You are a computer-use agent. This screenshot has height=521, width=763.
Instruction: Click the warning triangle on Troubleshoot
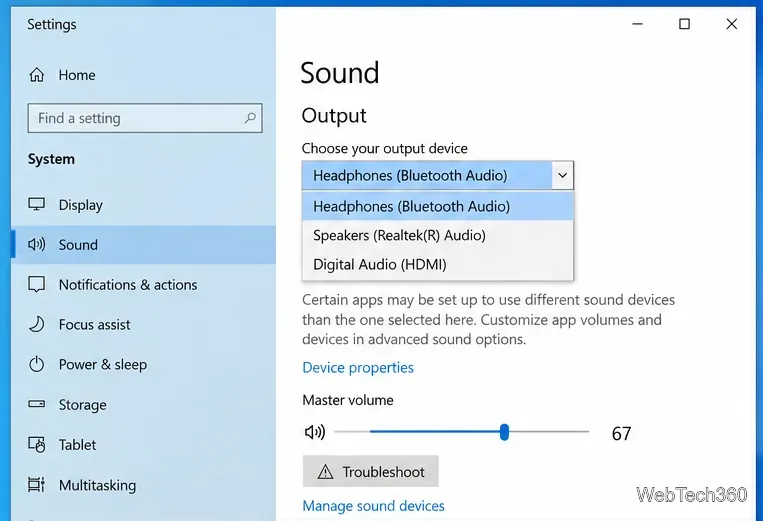coord(325,471)
